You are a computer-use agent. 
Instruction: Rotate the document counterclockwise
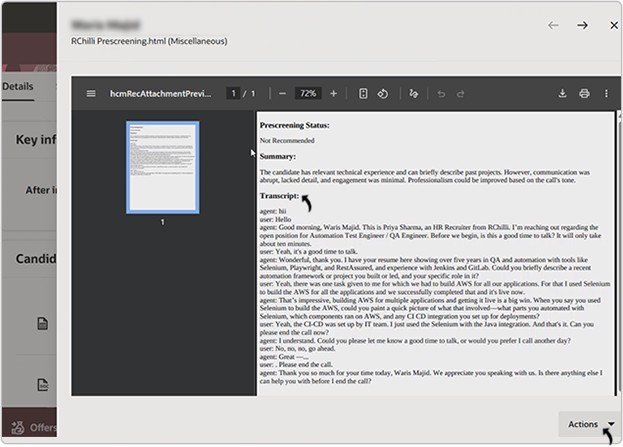click(x=382, y=93)
